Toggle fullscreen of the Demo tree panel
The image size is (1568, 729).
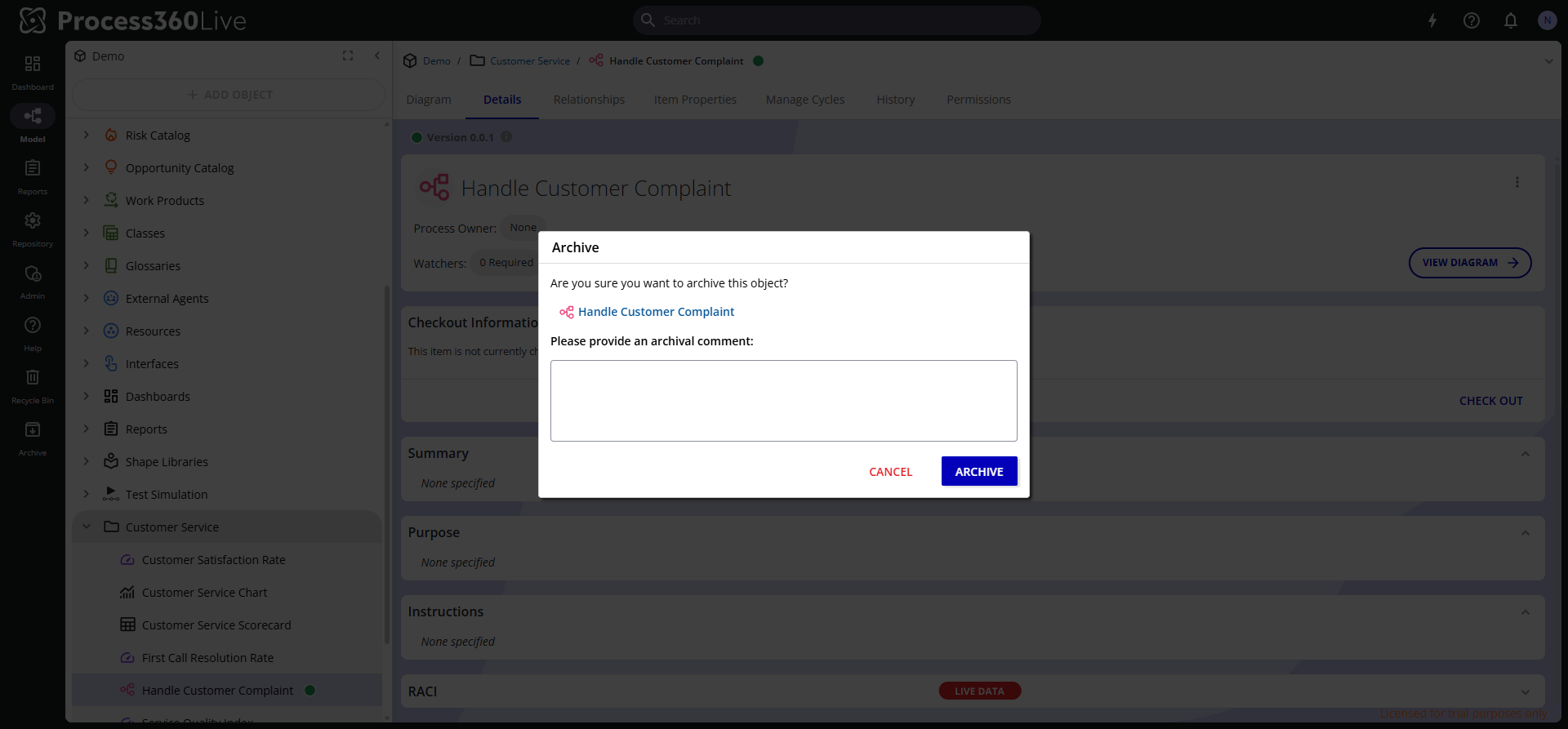348,56
